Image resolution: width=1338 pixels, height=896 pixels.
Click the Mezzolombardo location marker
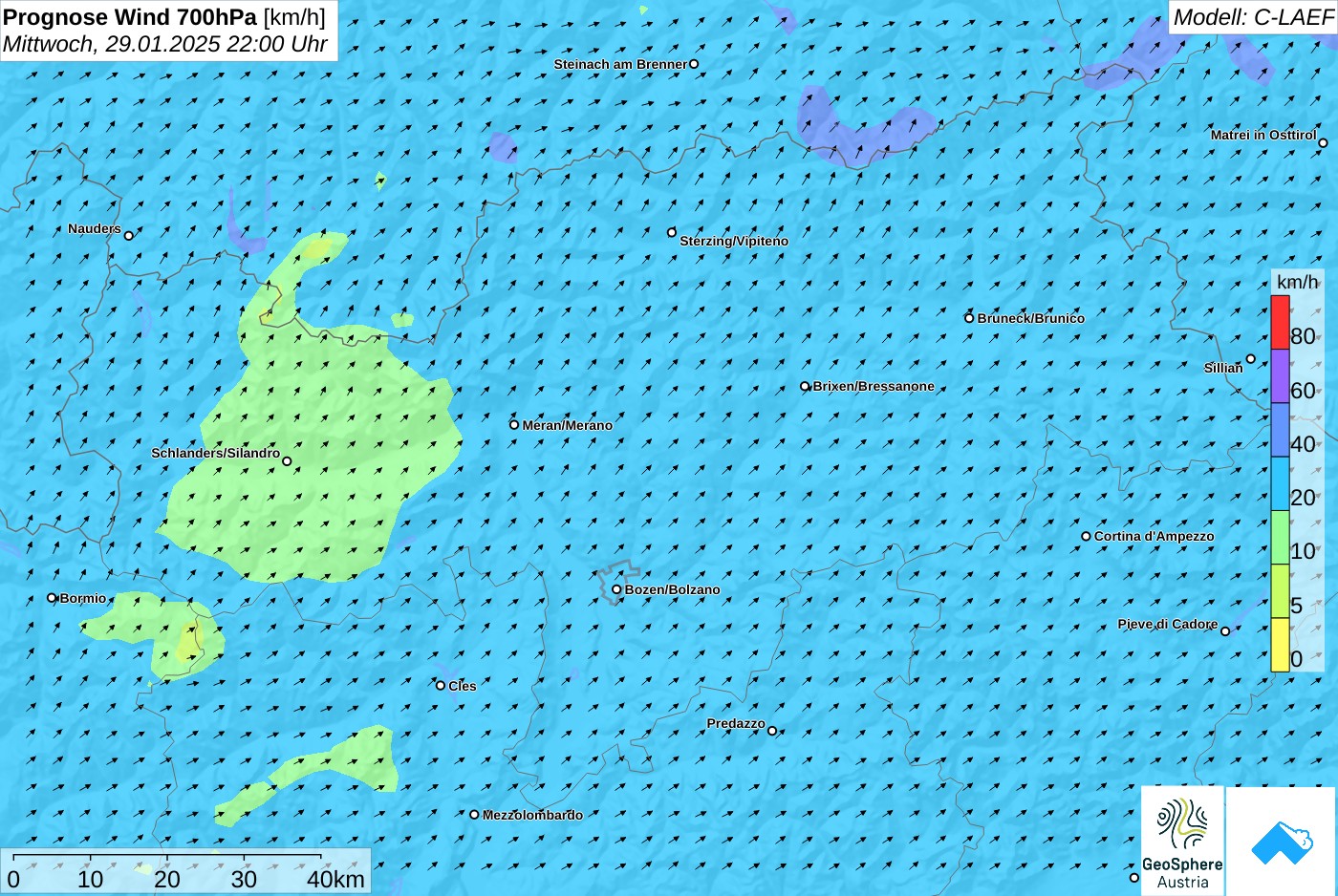click(x=474, y=815)
